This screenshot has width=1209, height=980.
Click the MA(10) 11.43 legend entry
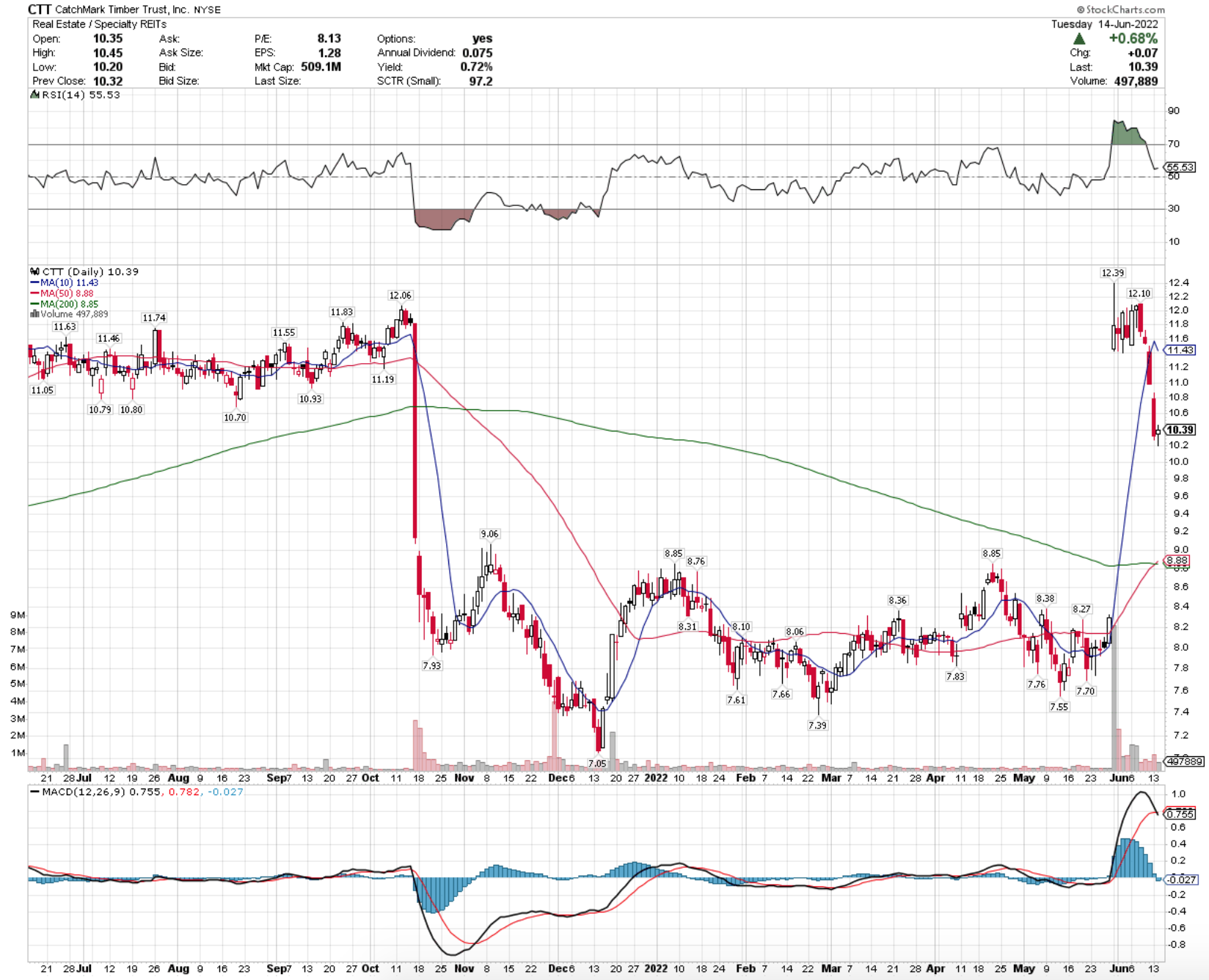(x=65, y=282)
